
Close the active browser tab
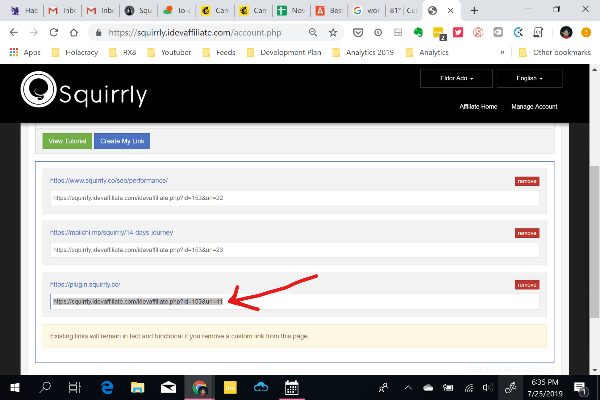point(451,11)
